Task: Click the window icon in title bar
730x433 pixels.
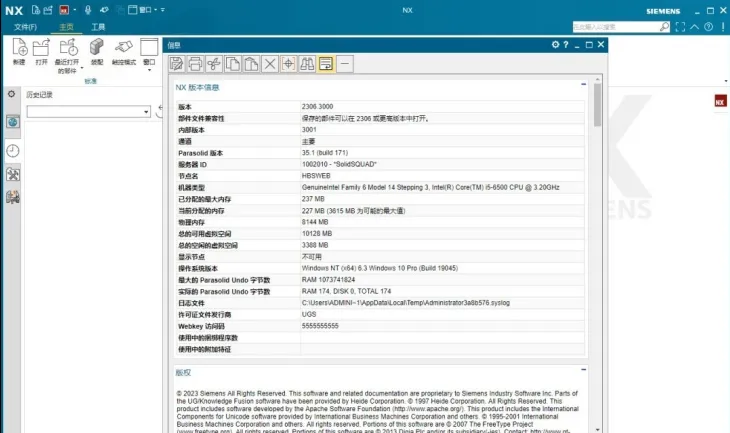Action: pyautogui.click(x=133, y=10)
